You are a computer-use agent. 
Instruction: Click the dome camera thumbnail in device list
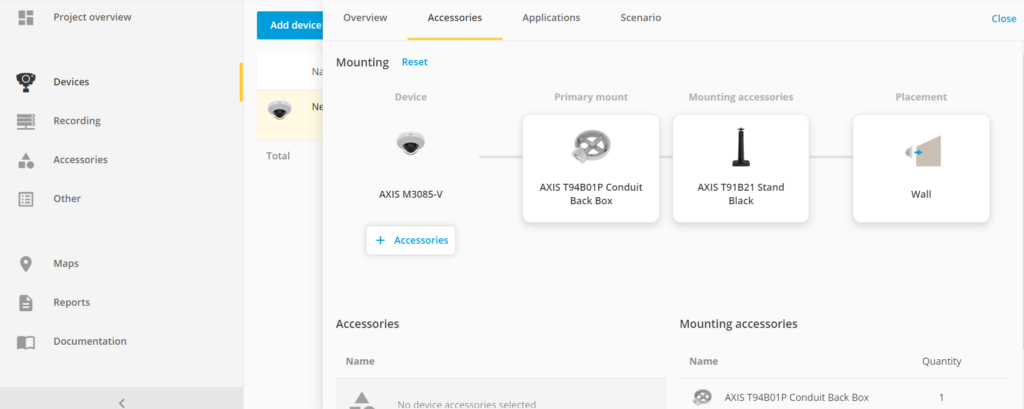coord(280,110)
